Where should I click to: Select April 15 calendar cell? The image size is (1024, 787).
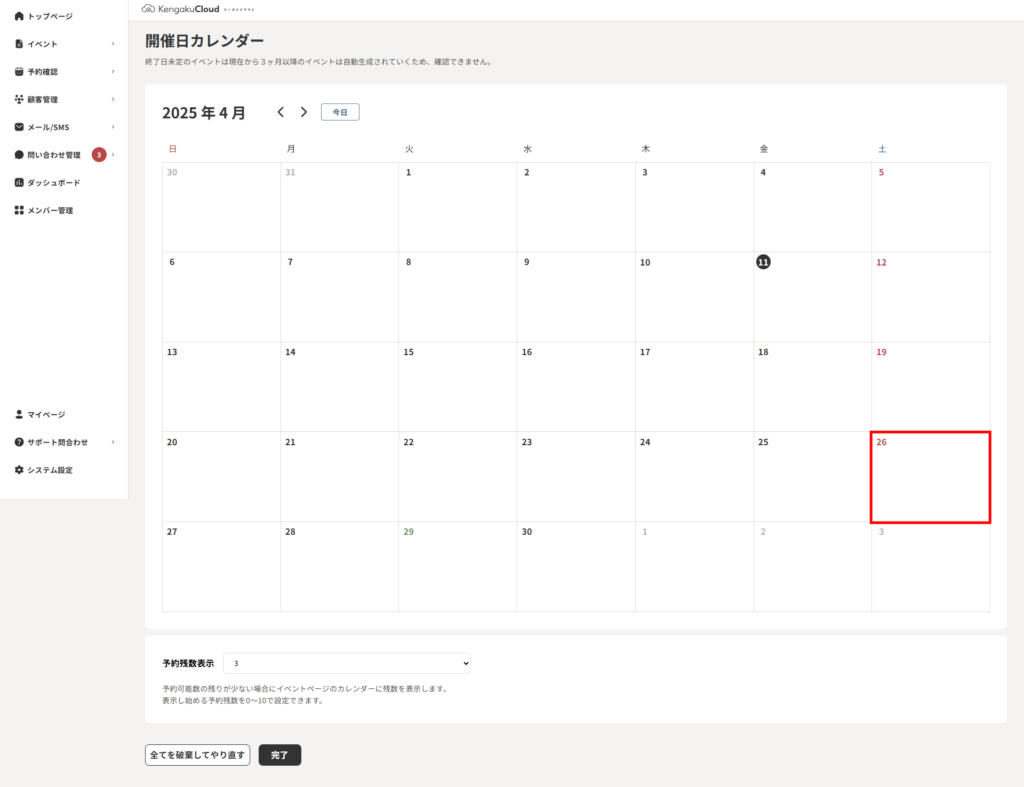(x=458, y=387)
